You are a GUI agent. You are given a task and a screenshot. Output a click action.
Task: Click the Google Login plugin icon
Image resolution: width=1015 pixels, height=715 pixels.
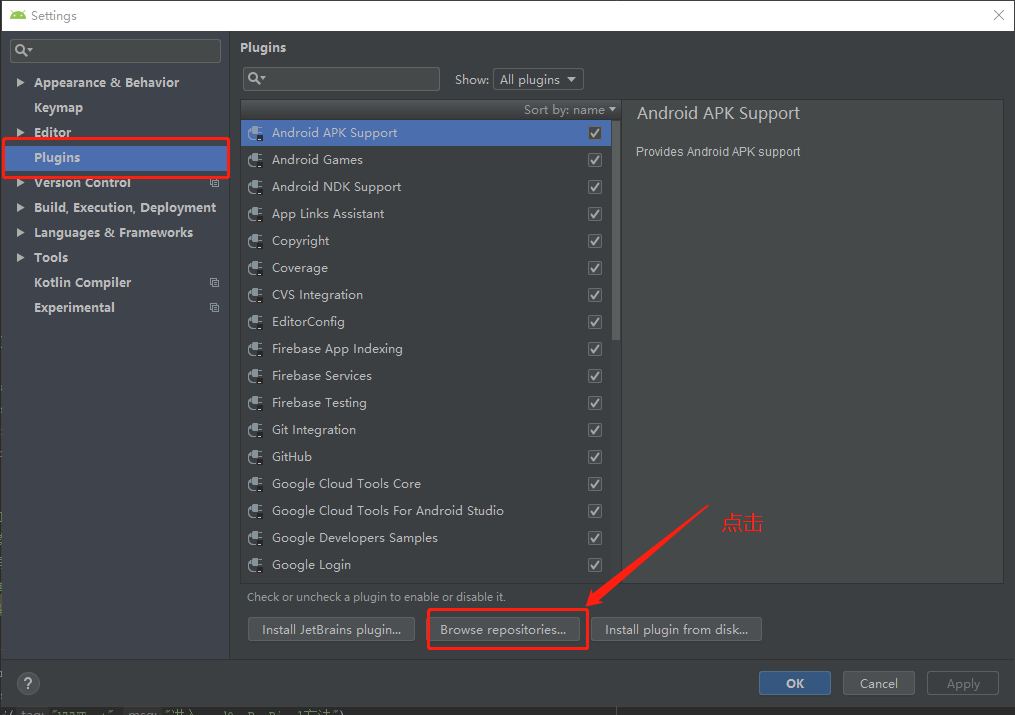click(256, 565)
